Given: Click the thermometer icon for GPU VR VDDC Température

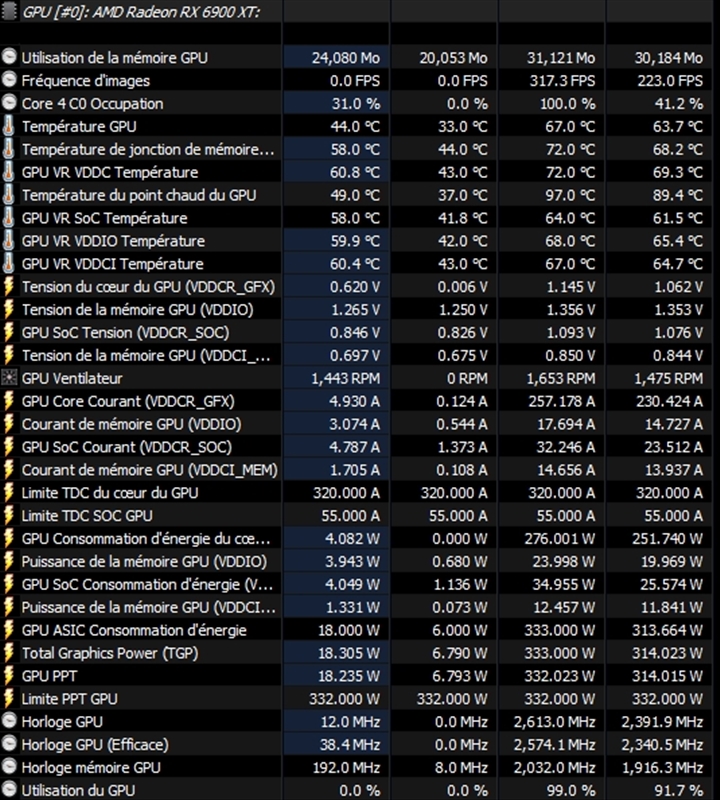Looking at the screenshot, I should point(9,172).
